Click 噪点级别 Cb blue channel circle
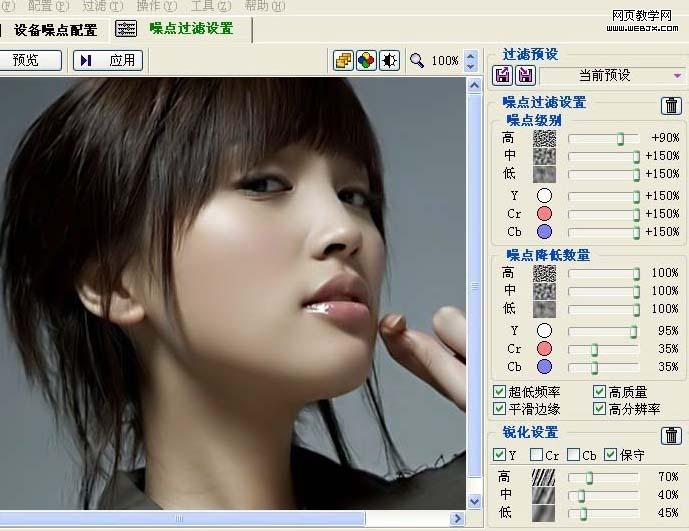 (544, 232)
